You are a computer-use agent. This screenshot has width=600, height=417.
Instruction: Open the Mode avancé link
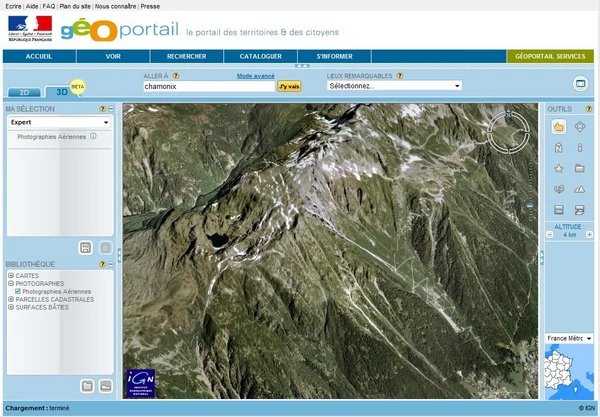coord(256,76)
